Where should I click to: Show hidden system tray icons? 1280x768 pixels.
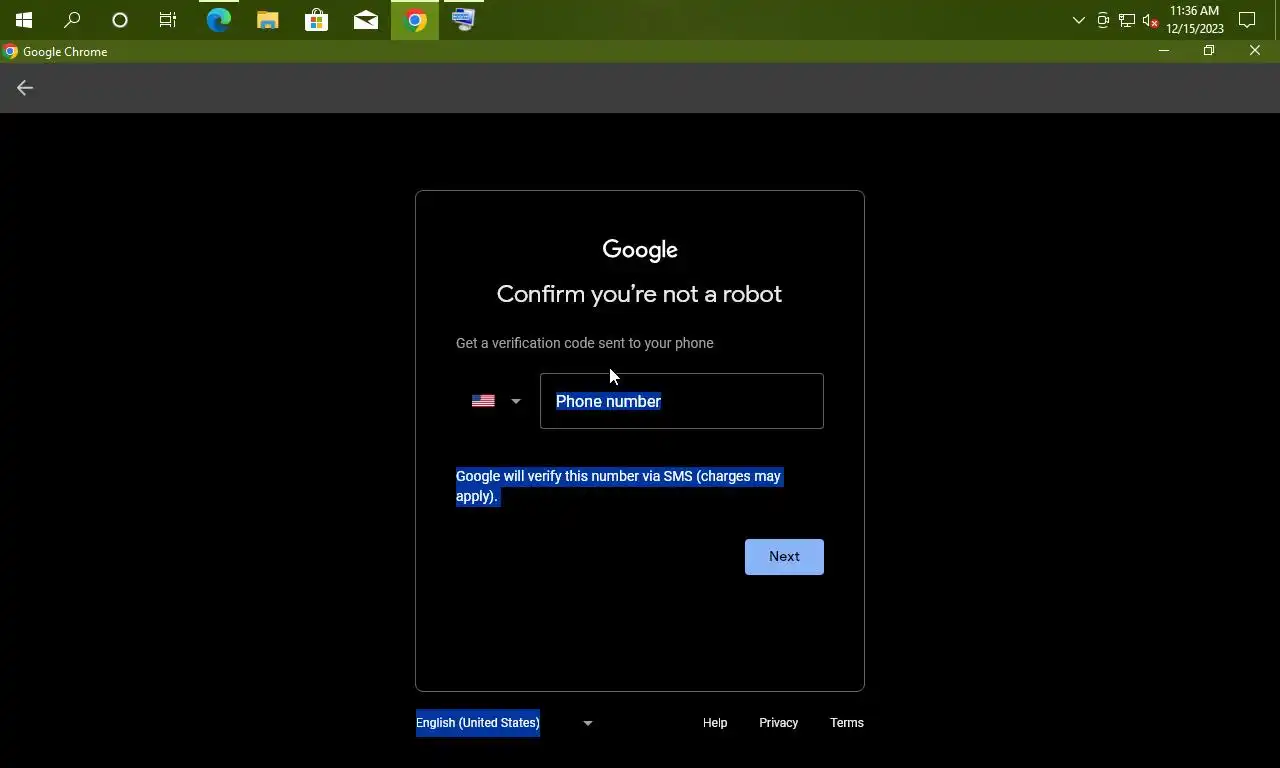[x=1078, y=20]
